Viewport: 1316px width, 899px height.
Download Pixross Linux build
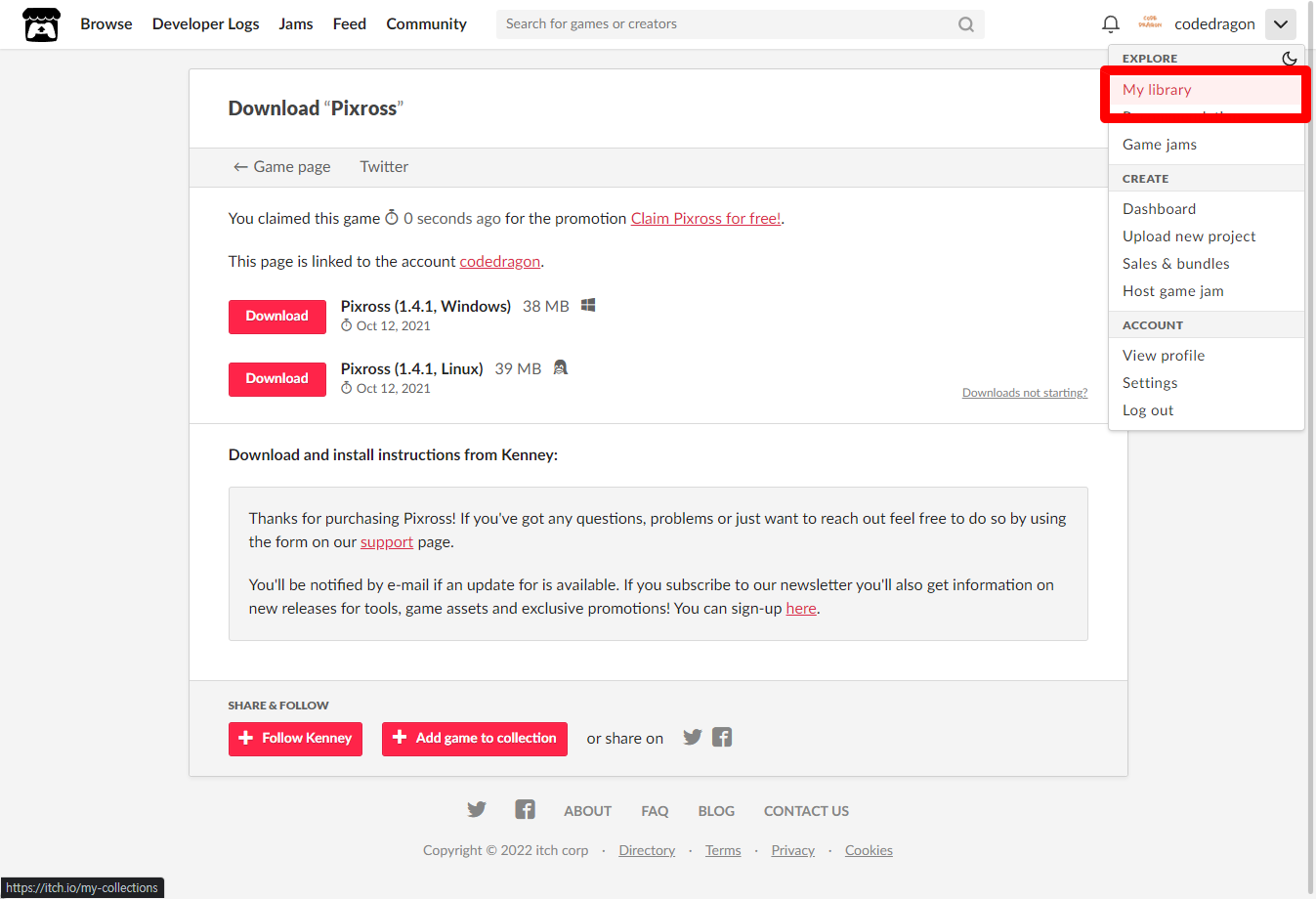click(x=277, y=379)
